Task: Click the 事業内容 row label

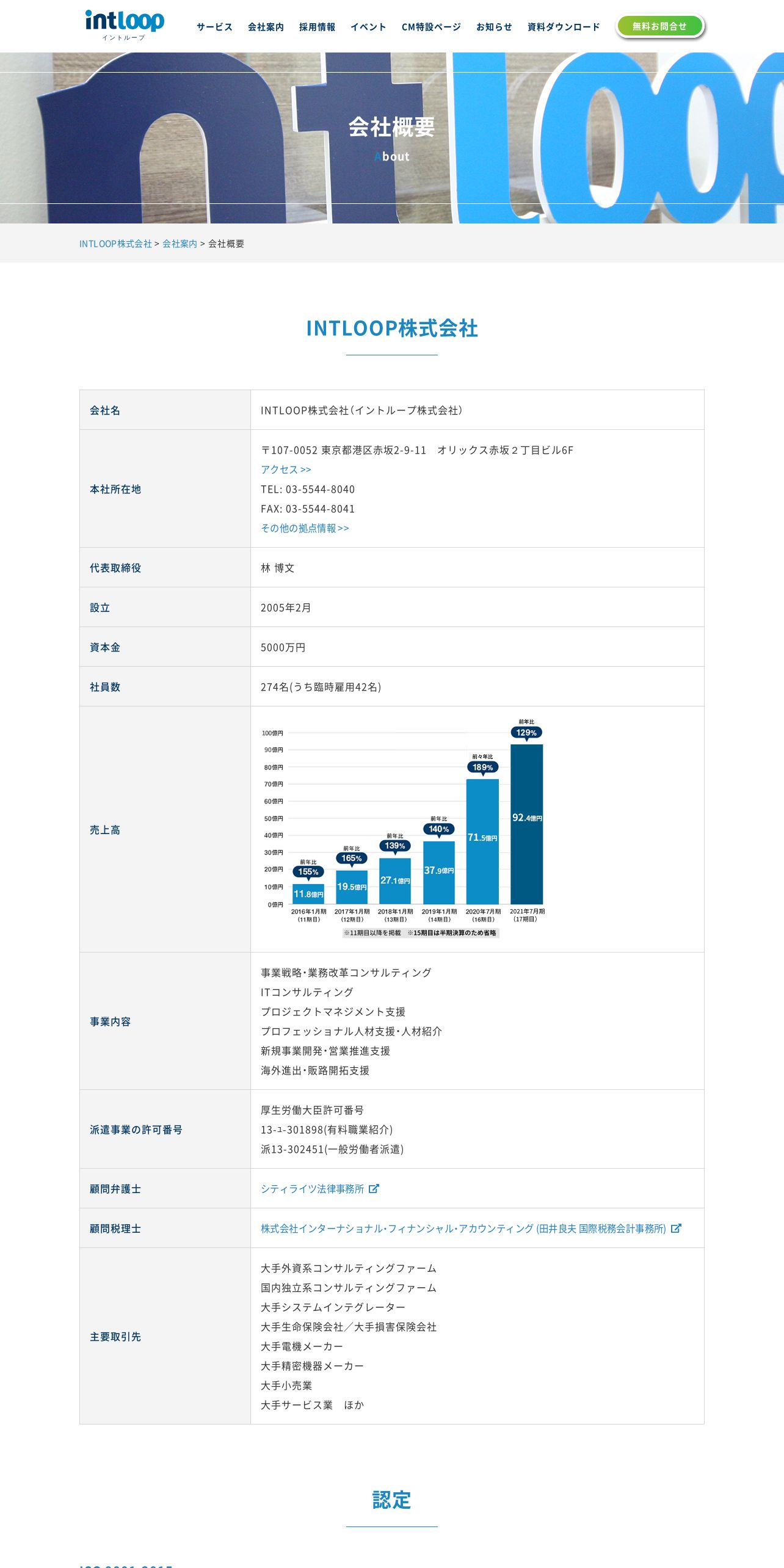Action: tap(111, 1022)
